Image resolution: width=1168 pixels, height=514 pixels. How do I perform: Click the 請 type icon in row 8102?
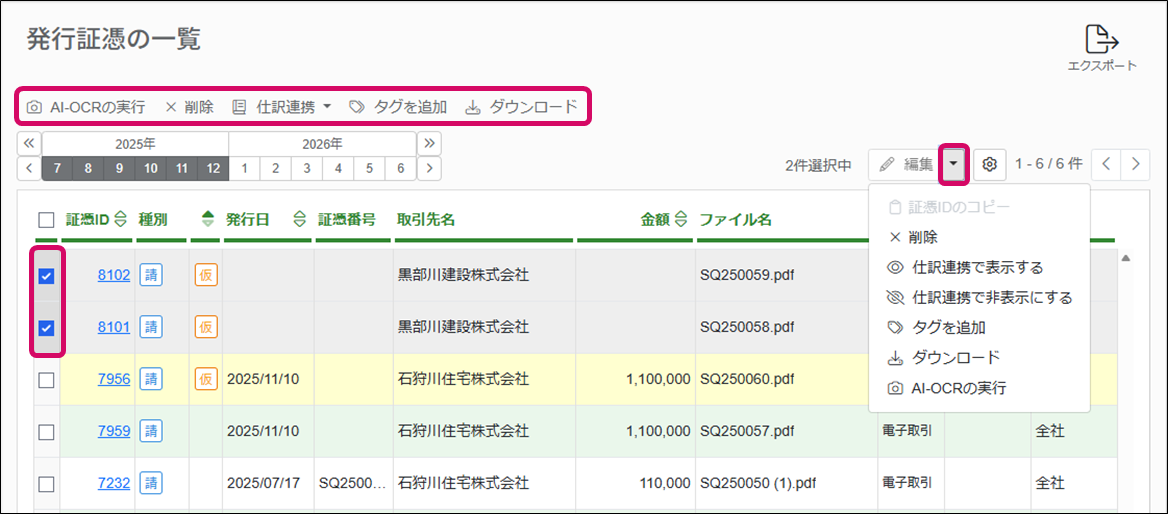tap(151, 275)
